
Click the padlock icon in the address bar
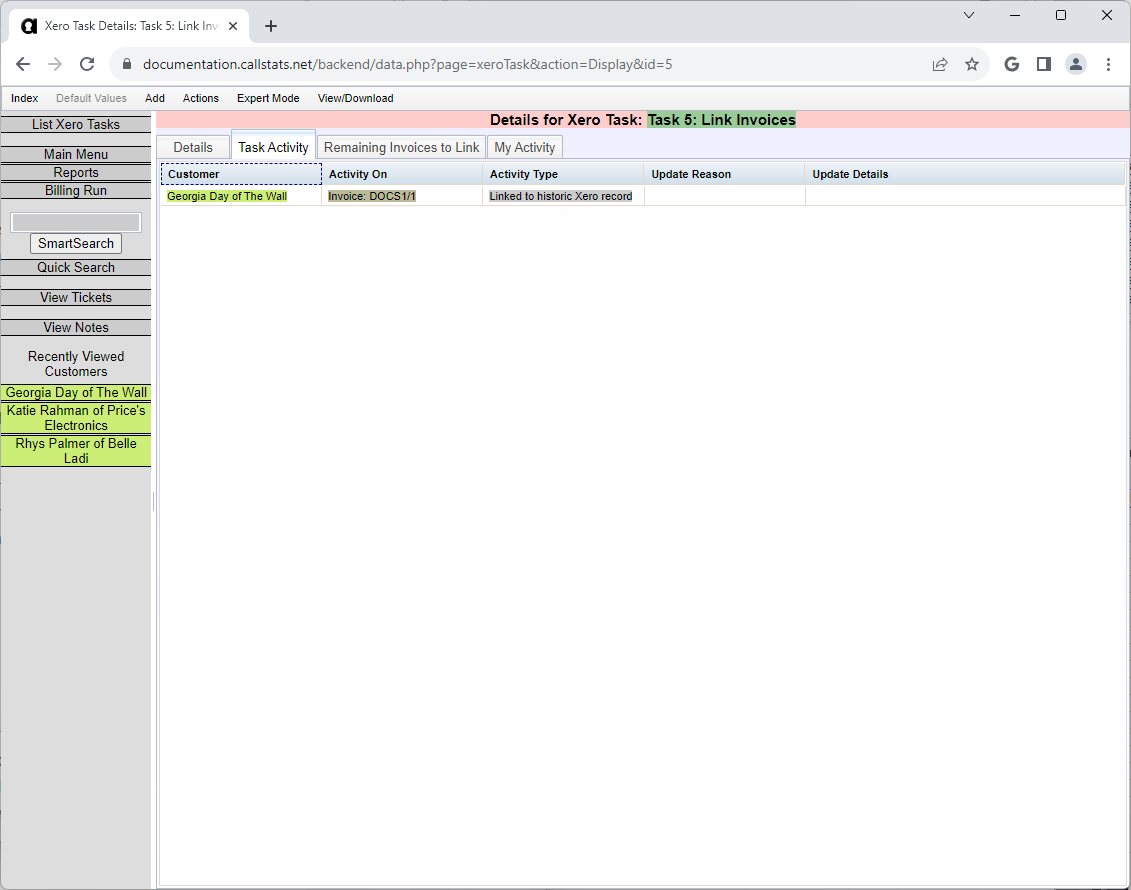point(126,63)
